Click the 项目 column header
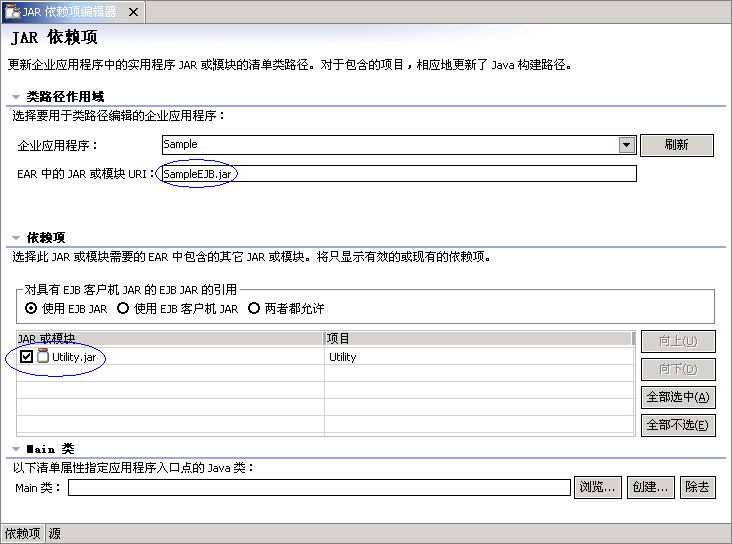Viewport: 732px width, 544px height. pyautogui.click(x=479, y=338)
